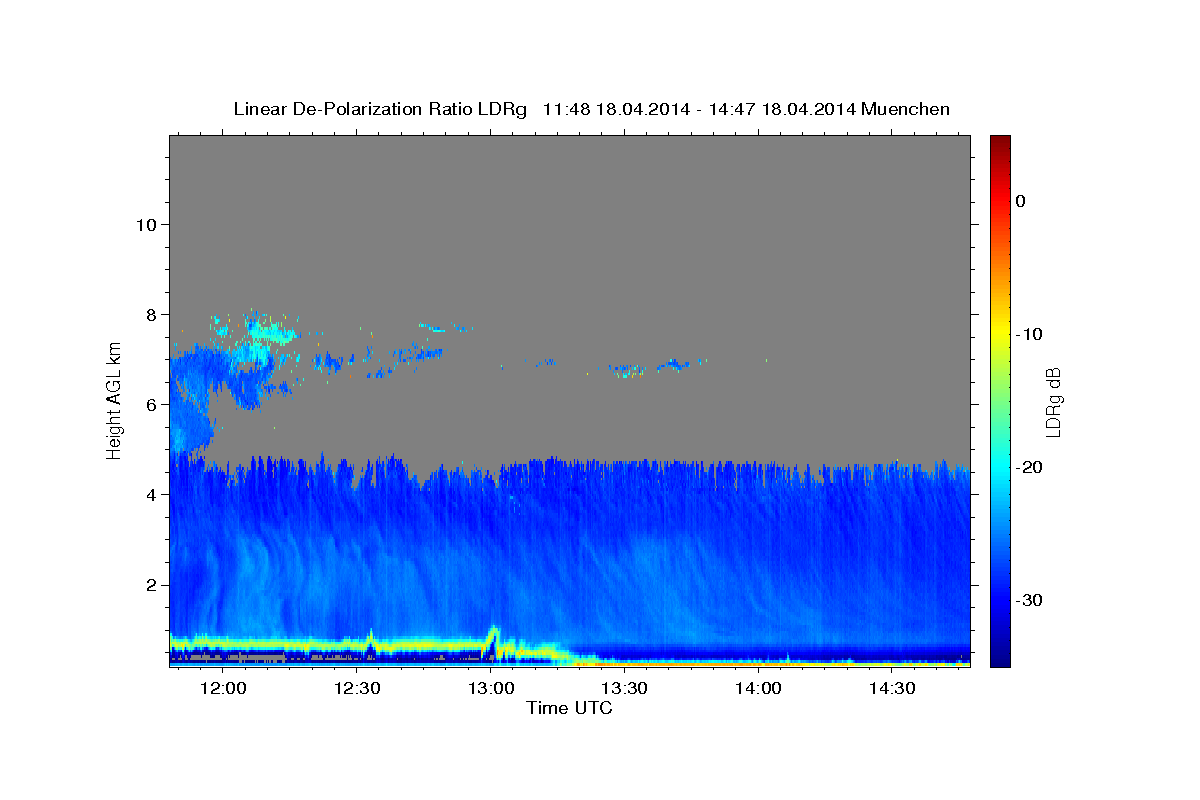Click the plot title "Linear De-Polarization Ratio LDRg"
The height and width of the screenshot is (800, 1200).
[x=380, y=109]
